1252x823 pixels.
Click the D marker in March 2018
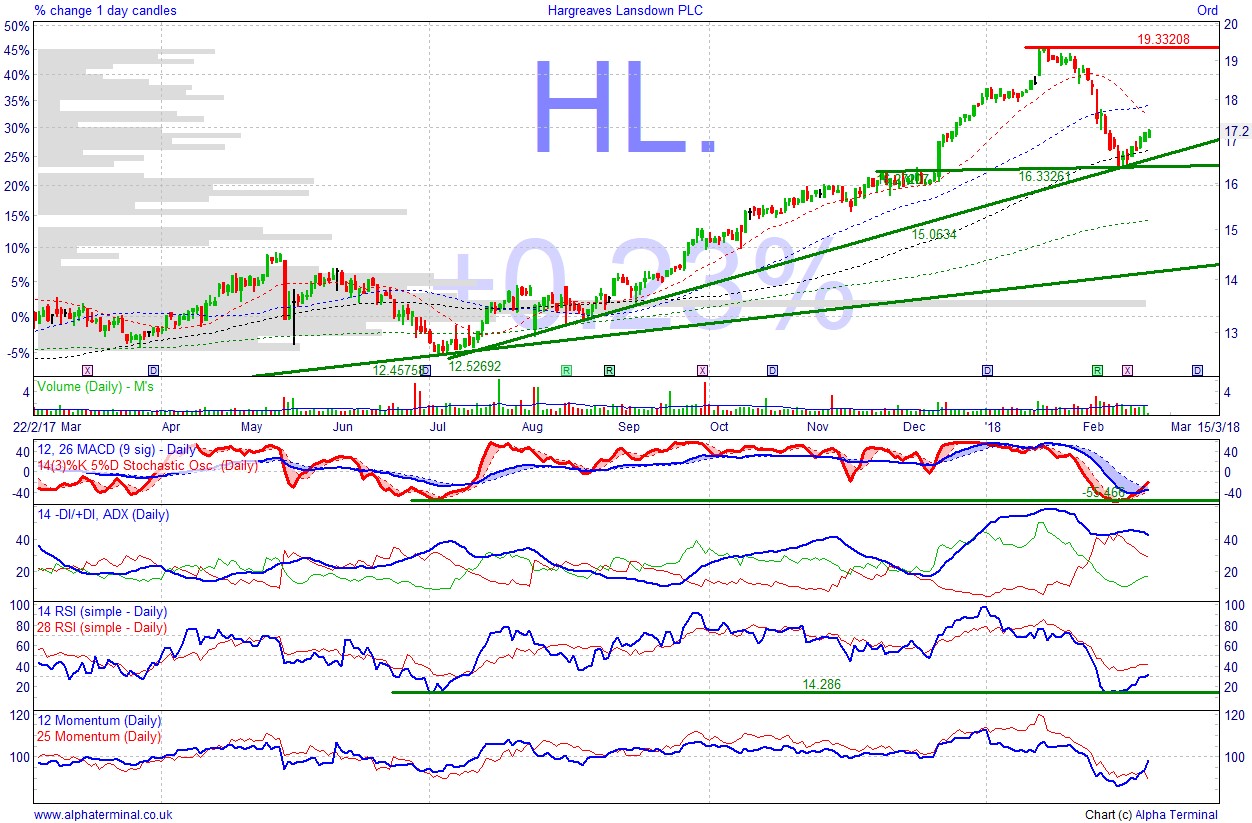[x=1197, y=370]
